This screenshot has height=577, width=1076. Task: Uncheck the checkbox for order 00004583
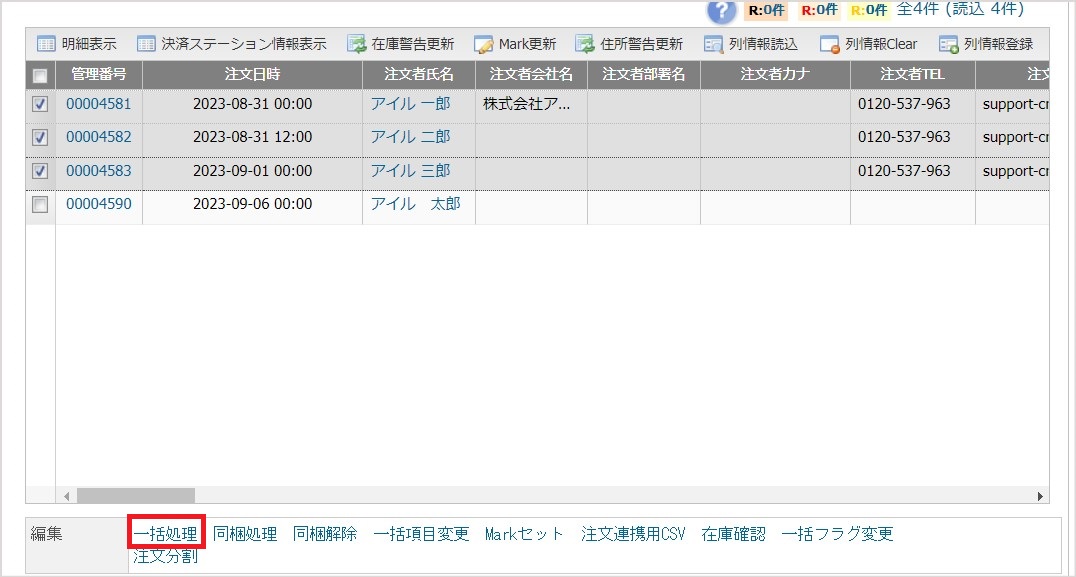40,171
